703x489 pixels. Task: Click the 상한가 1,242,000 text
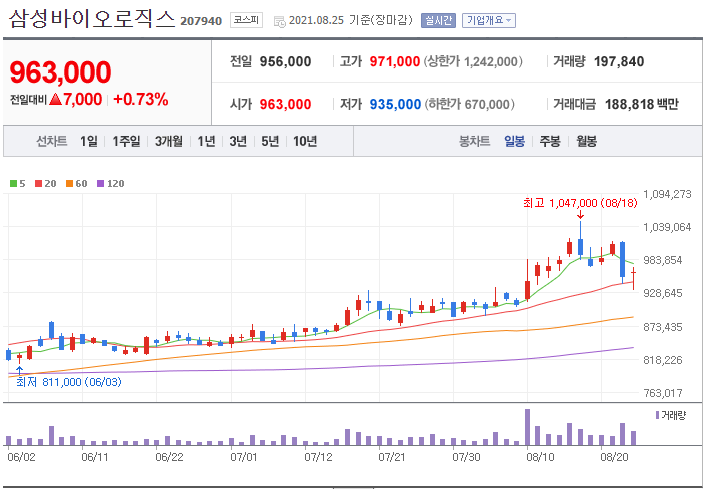pos(473,61)
